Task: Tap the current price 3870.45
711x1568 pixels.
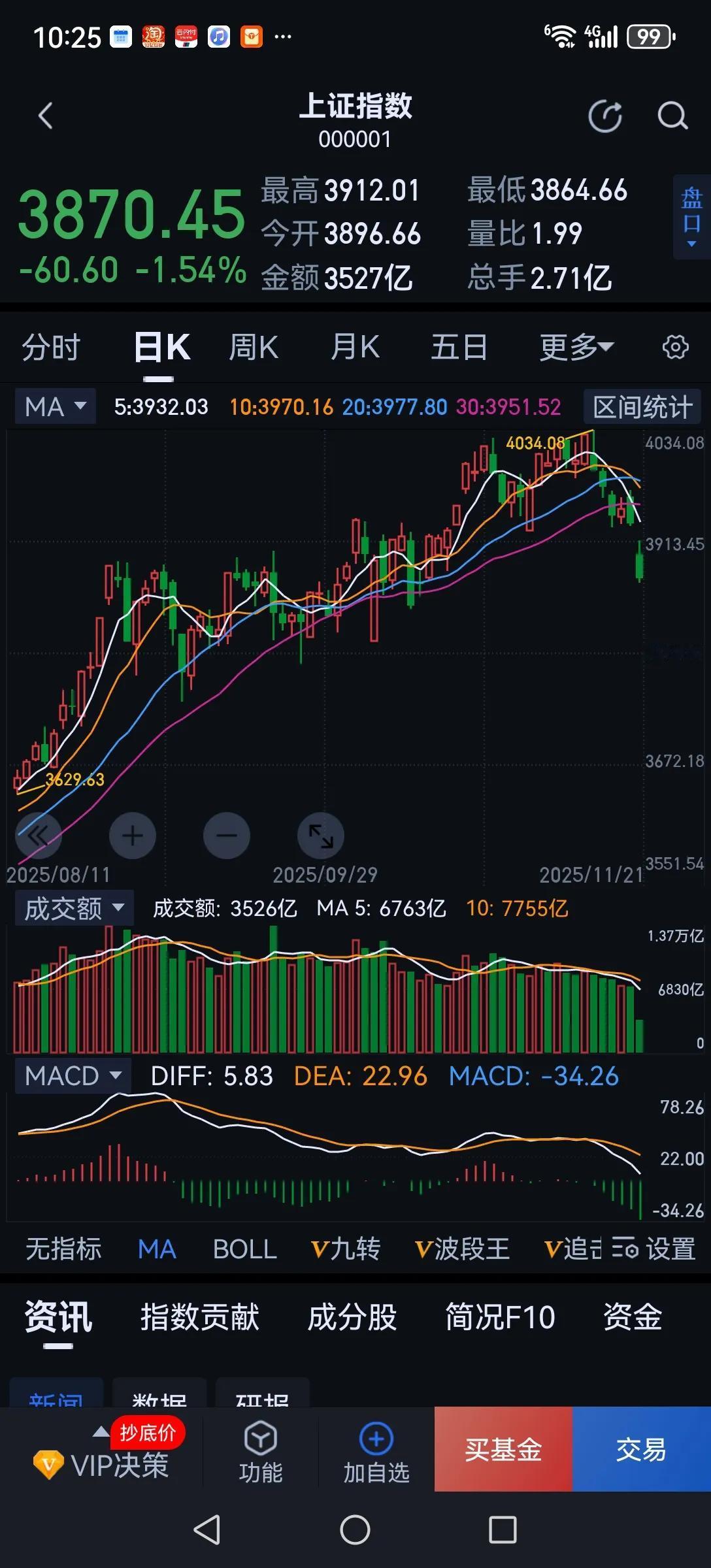Action: [131, 214]
